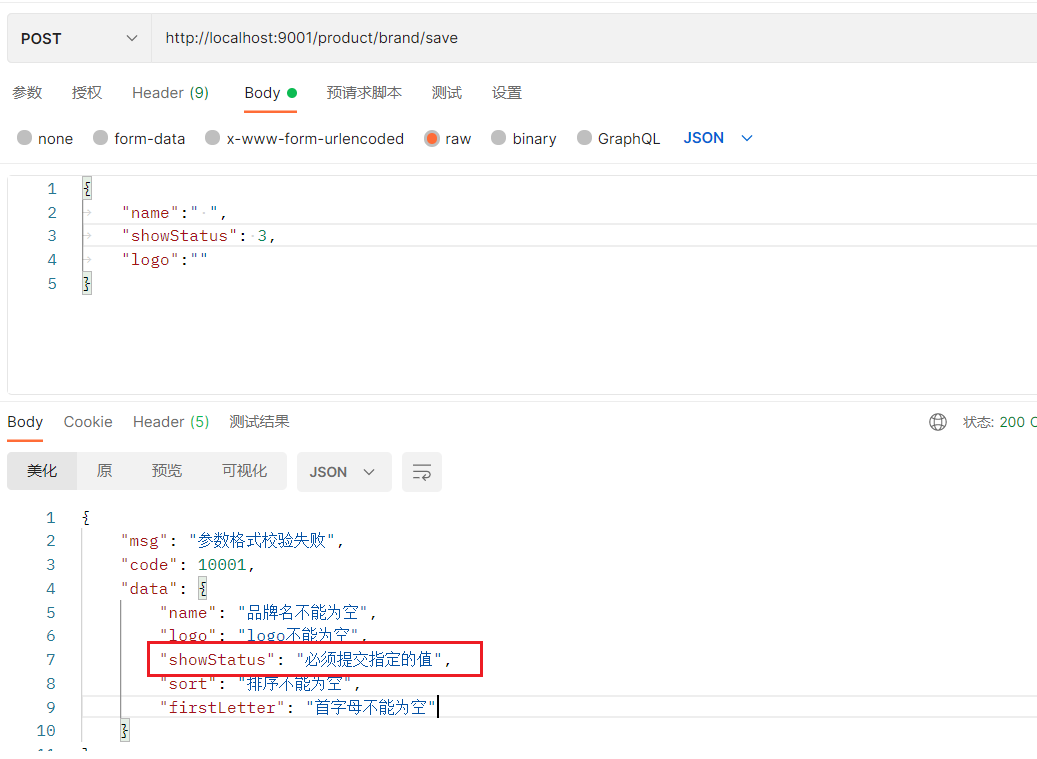Select the 原 raw view
The width and height of the screenshot is (1037, 759).
coord(104,471)
